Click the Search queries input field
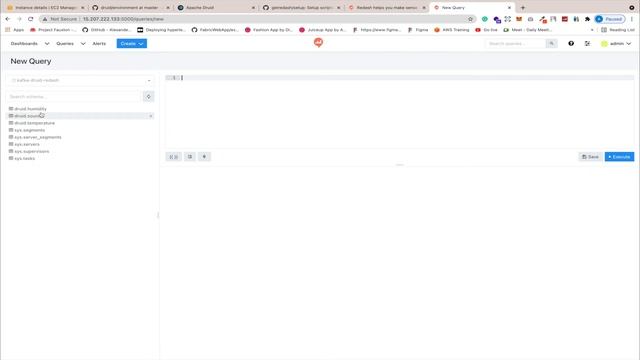The height and width of the screenshot is (360, 640). click(516, 44)
